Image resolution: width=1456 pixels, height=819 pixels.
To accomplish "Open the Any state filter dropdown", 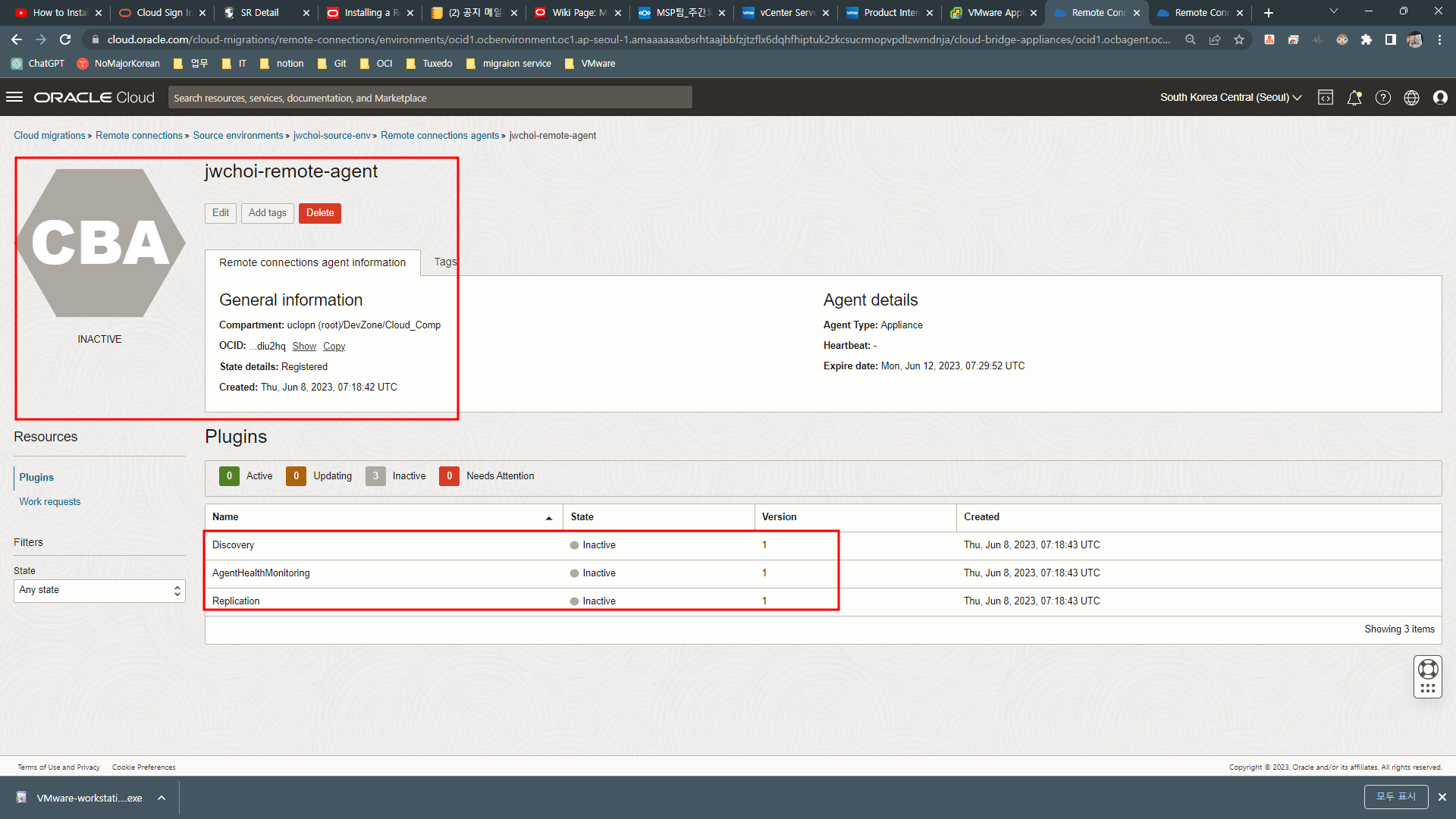I will point(99,590).
